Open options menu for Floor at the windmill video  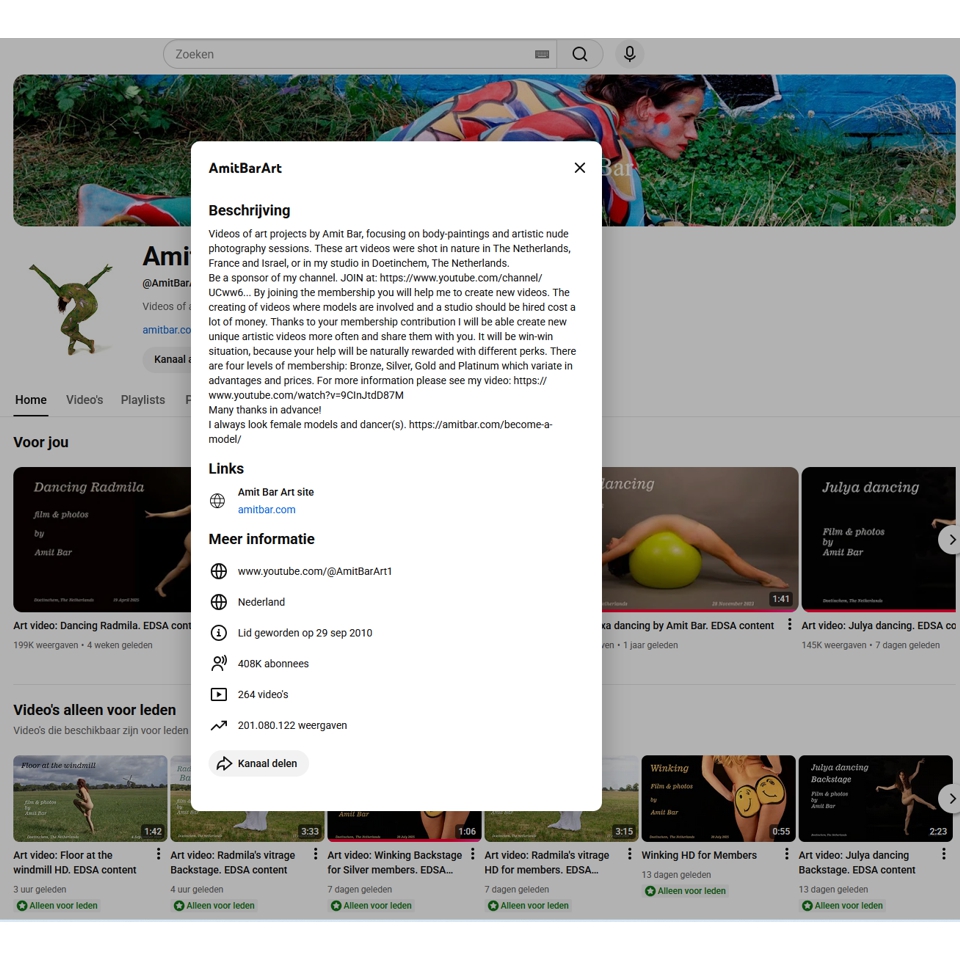pos(159,853)
